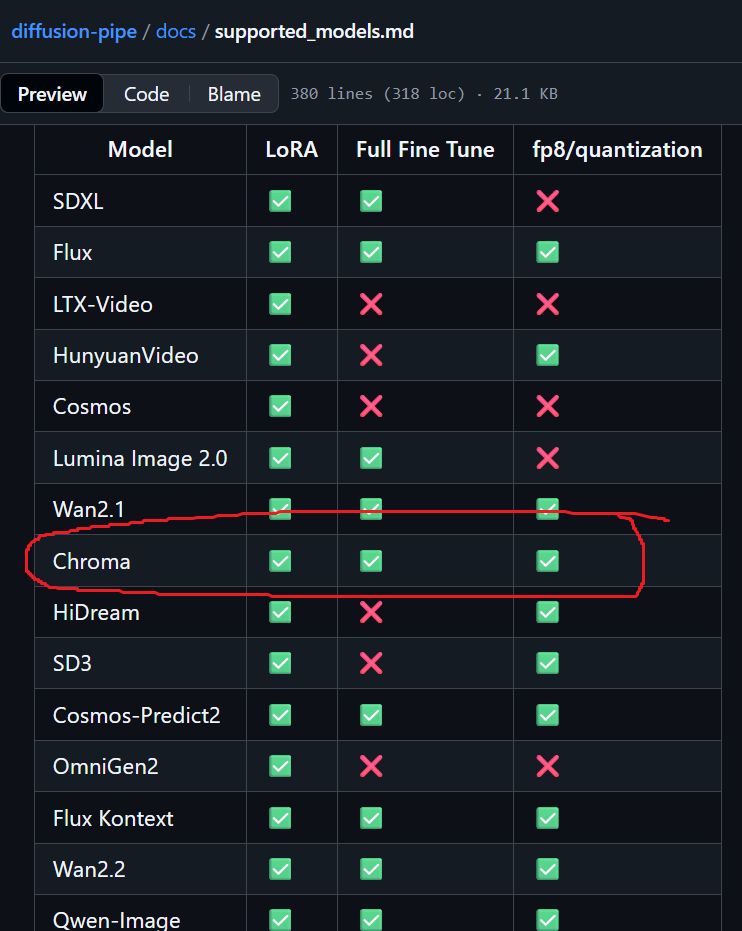Click the red X for SDXL fp8/quantization
The image size is (742, 931).
[x=547, y=201]
